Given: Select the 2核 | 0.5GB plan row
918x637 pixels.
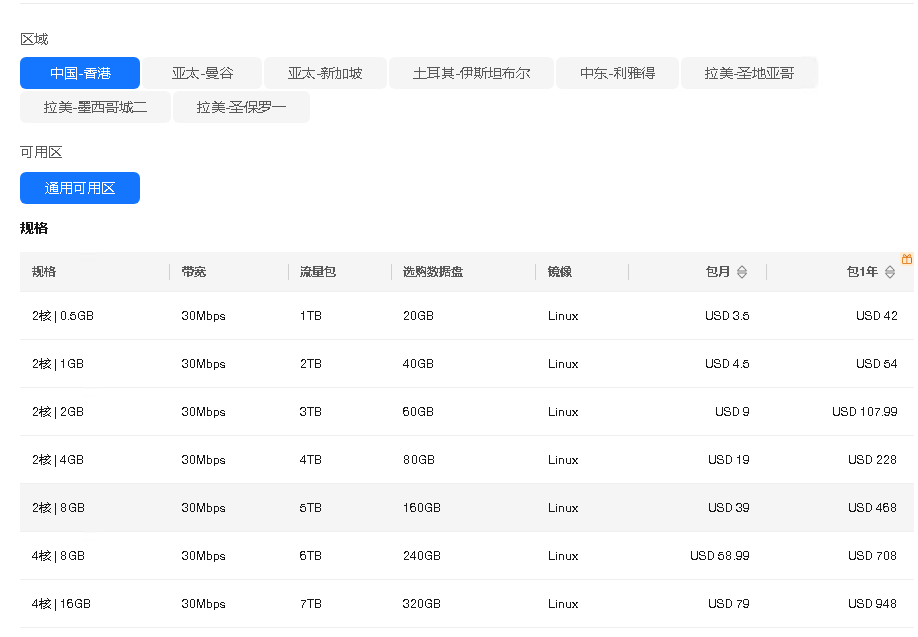Looking at the screenshot, I should click(467, 316).
